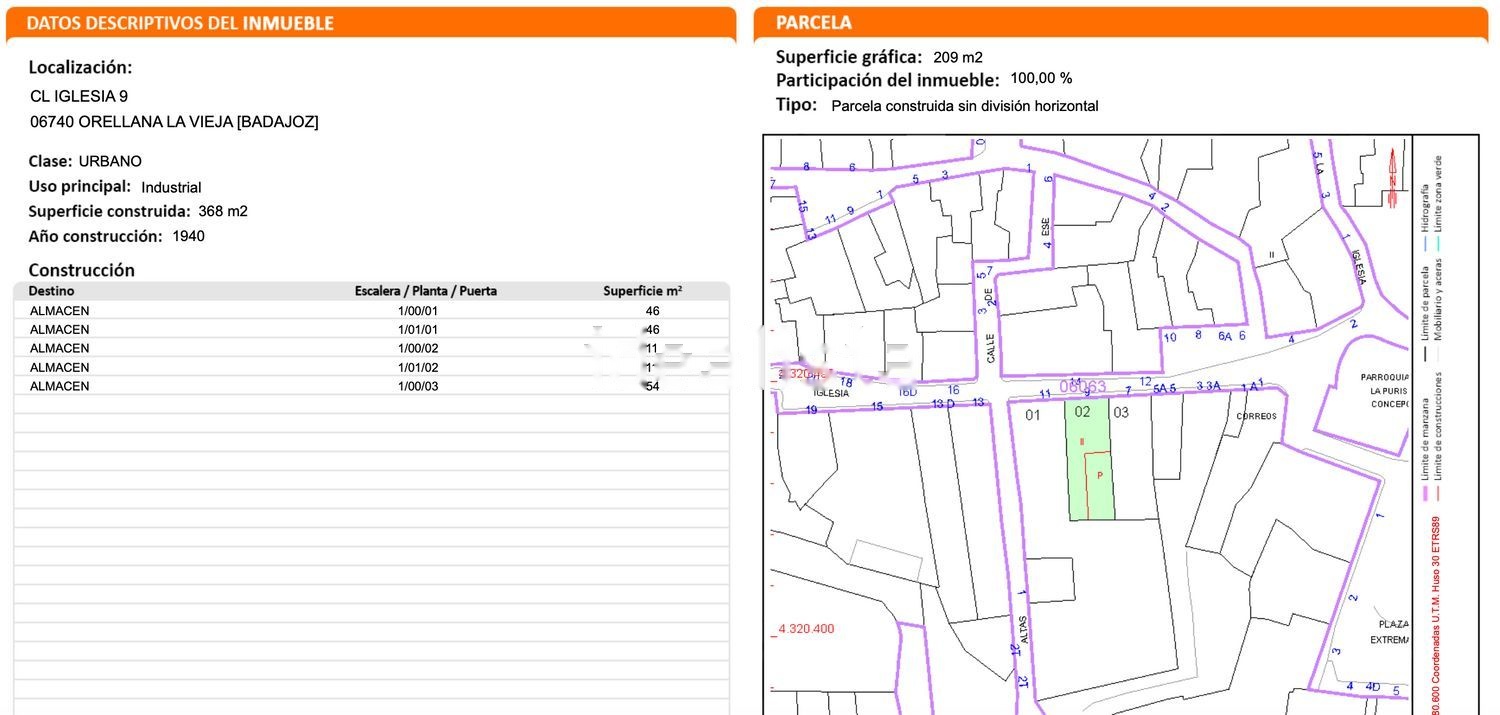Select the 'Participación del inmueble:' label
Image resolution: width=1500 pixels, height=715 pixels.
pyautogui.click(x=888, y=80)
